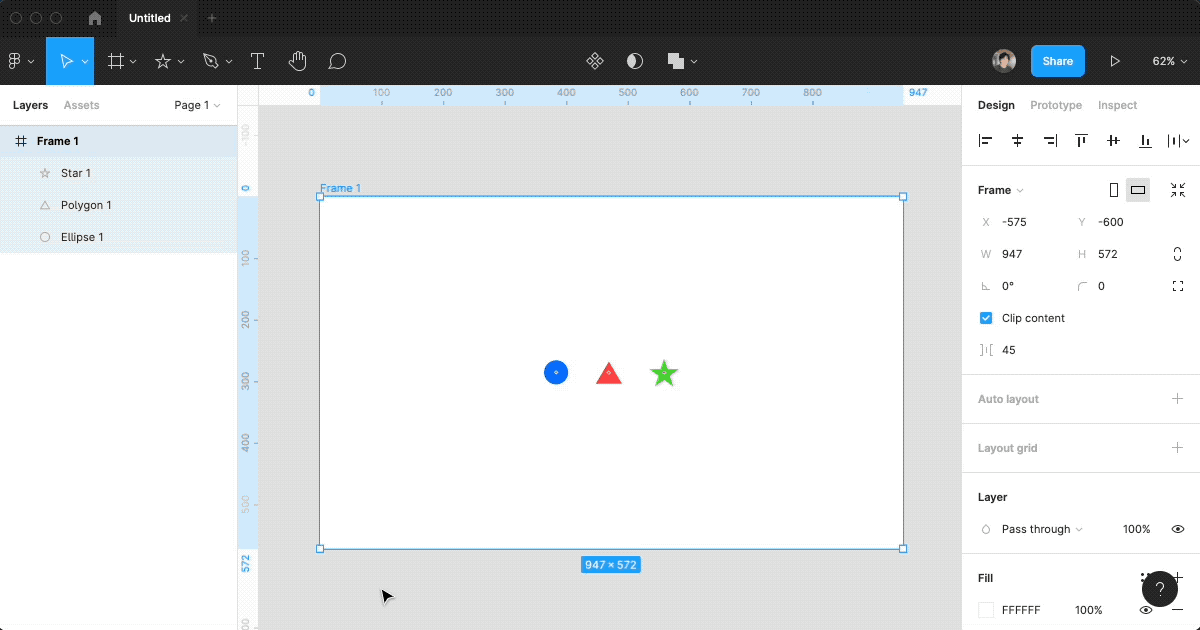Select the Polygon 1 layer
This screenshot has width=1200, height=630.
coord(86,205)
